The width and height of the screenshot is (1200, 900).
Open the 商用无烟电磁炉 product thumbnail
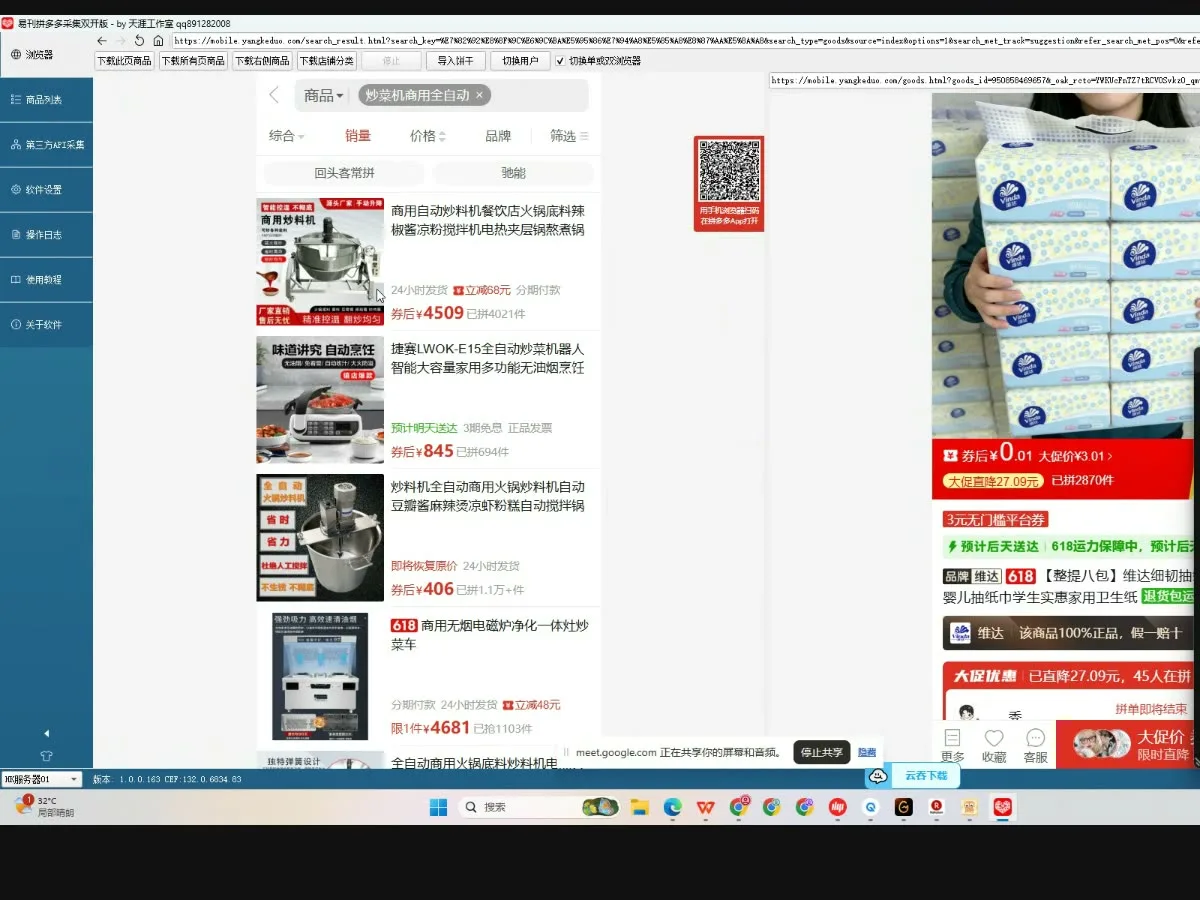point(320,676)
